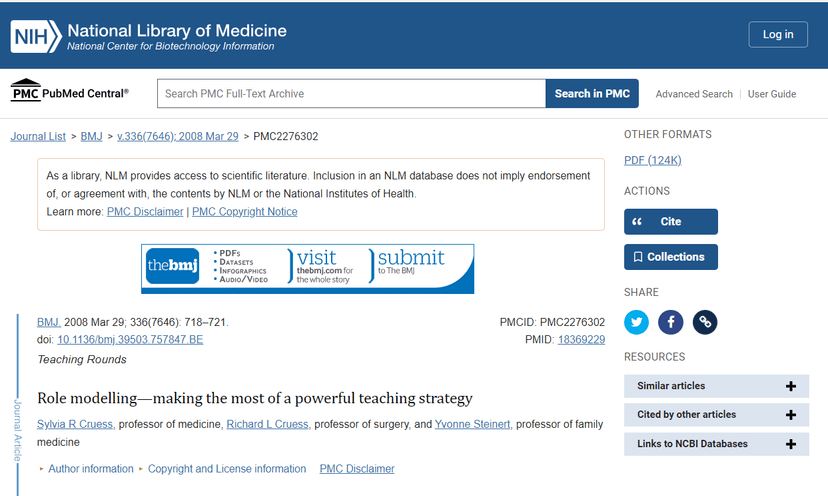Open the PMC PubMed Central logo
This screenshot has height=496, width=828.
(69, 93)
